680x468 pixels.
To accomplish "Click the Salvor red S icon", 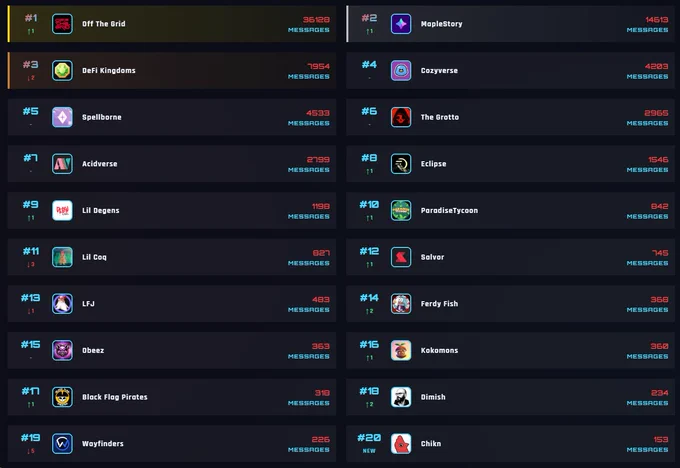I will [401, 257].
